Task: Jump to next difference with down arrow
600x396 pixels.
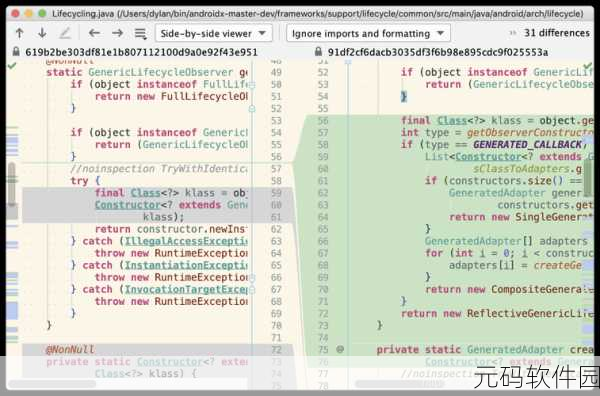Action: click(42, 33)
